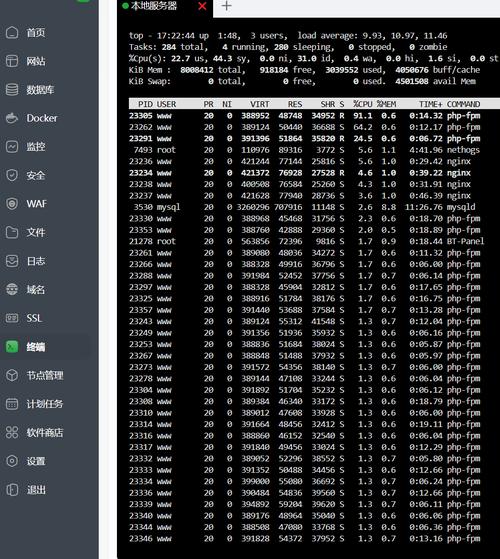This screenshot has height=559, width=500.
Task: Click the 域名 globe icon
Action: (x=12, y=289)
